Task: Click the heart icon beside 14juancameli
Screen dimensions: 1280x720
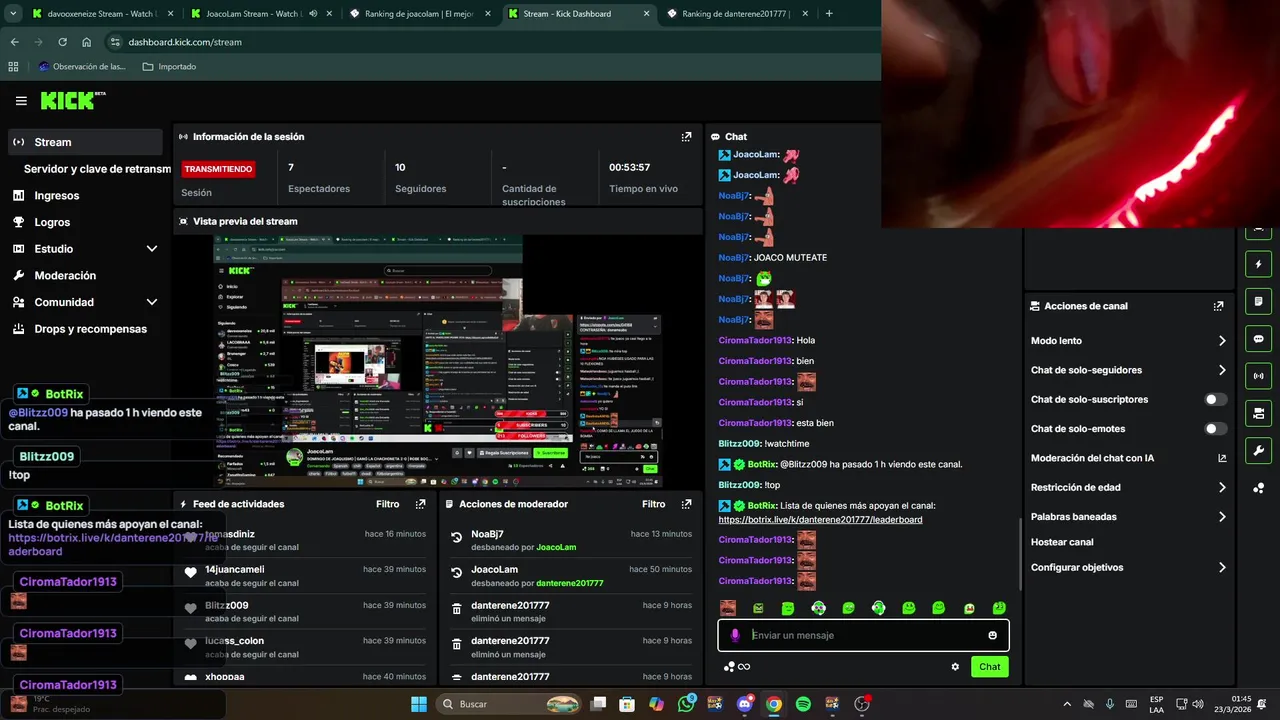Action: pyautogui.click(x=190, y=573)
